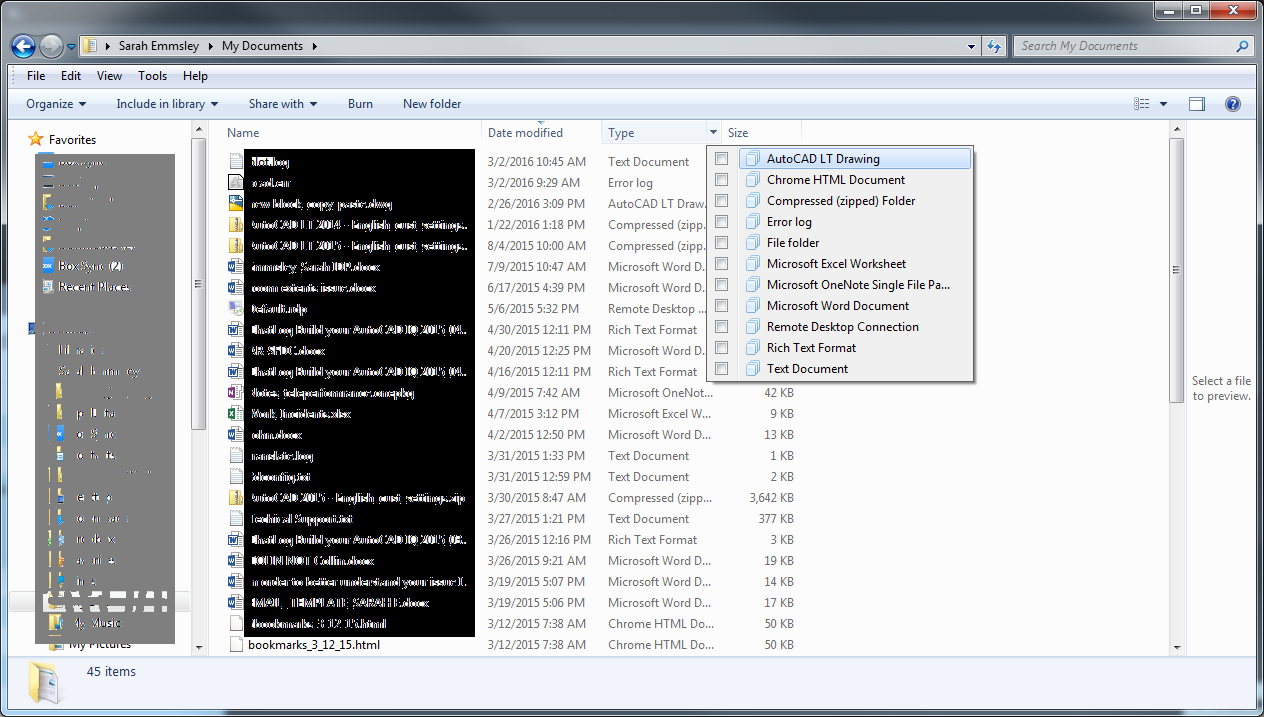Click the text file icon dated 3/27/2015 1:21 PM
1264x717 pixels.
[236, 519]
